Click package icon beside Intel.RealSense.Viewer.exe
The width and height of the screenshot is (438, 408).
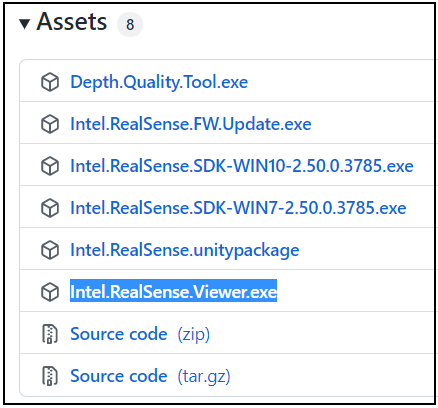(x=50, y=292)
